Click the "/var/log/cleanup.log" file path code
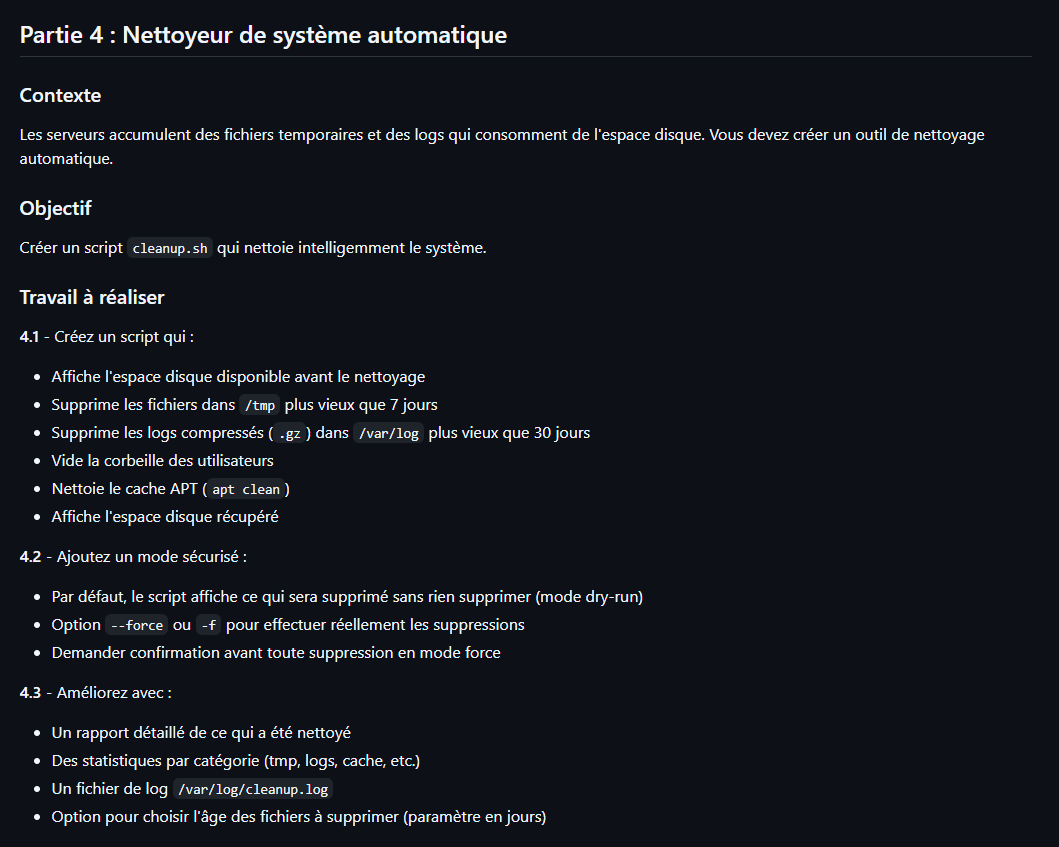This screenshot has height=847, width=1059. click(x=252, y=789)
